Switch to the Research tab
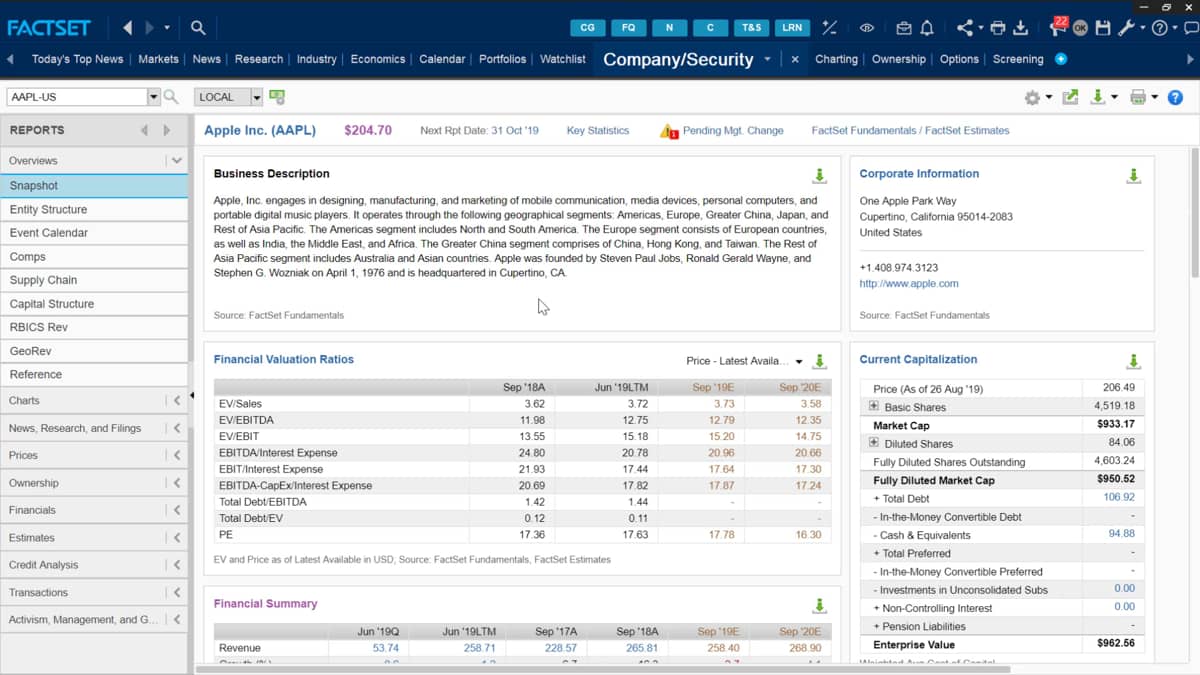This screenshot has width=1200, height=675. click(259, 59)
